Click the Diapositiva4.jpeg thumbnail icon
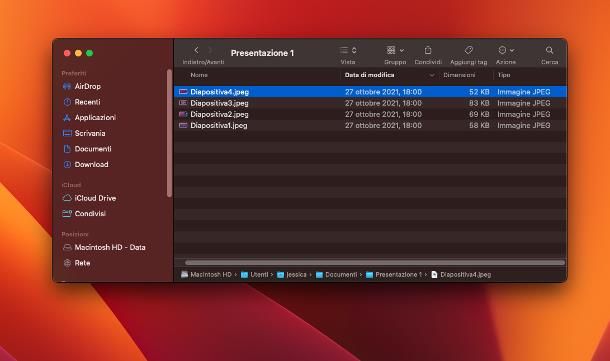The height and width of the screenshot is (361, 610). coord(183,92)
